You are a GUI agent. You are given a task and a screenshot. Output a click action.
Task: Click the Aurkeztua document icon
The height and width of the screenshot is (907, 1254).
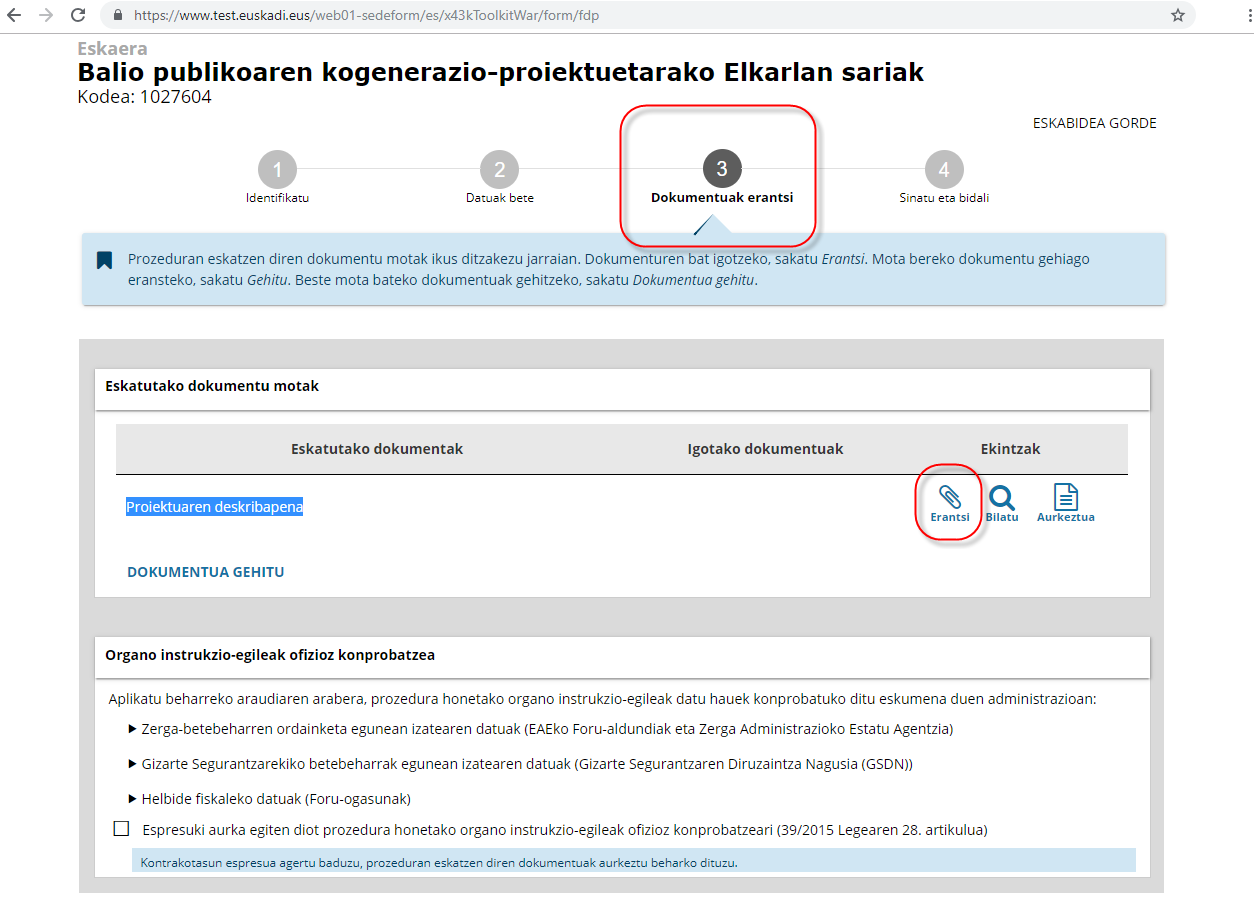(1066, 497)
